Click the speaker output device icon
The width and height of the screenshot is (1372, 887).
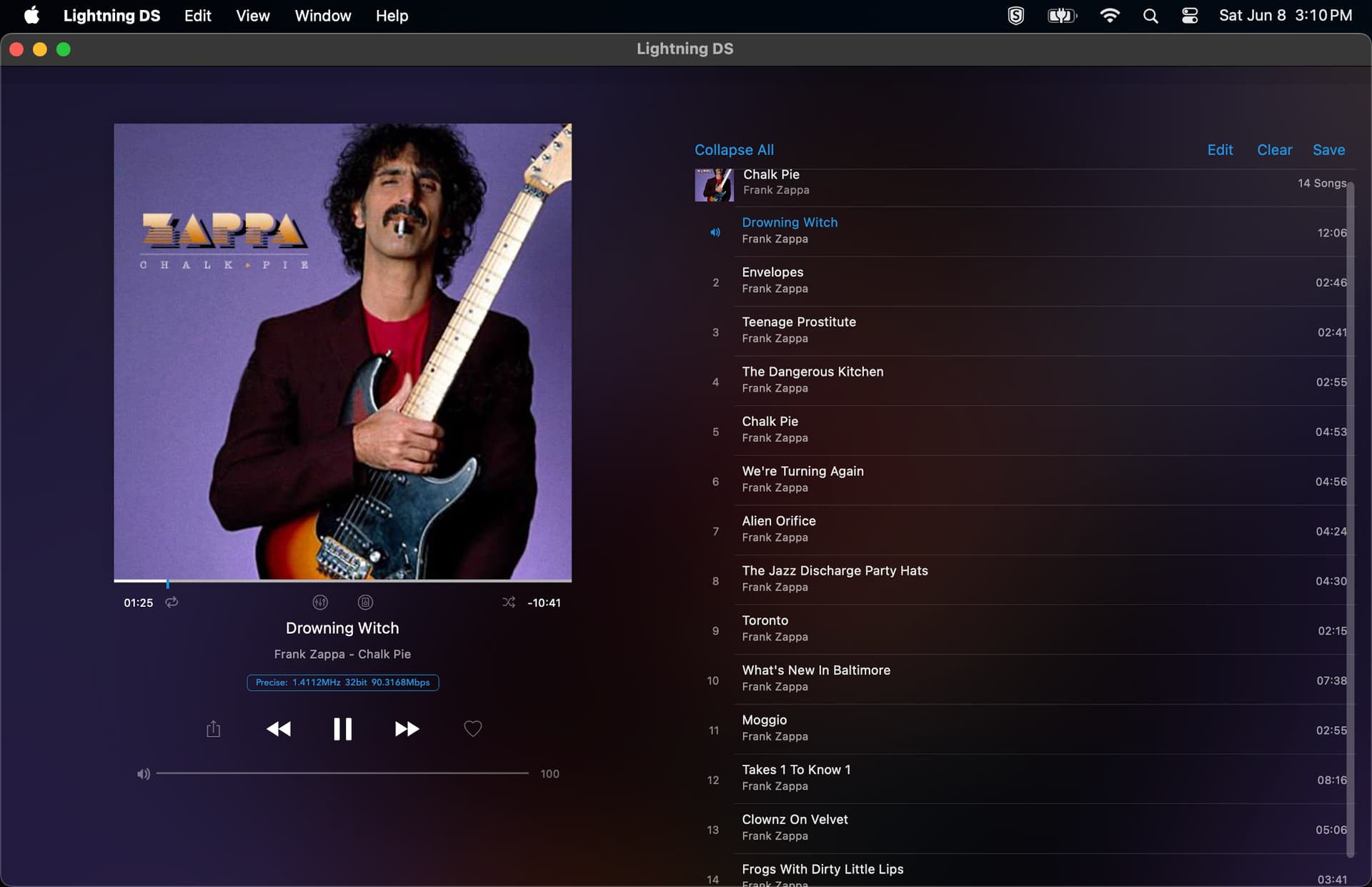[365, 603]
